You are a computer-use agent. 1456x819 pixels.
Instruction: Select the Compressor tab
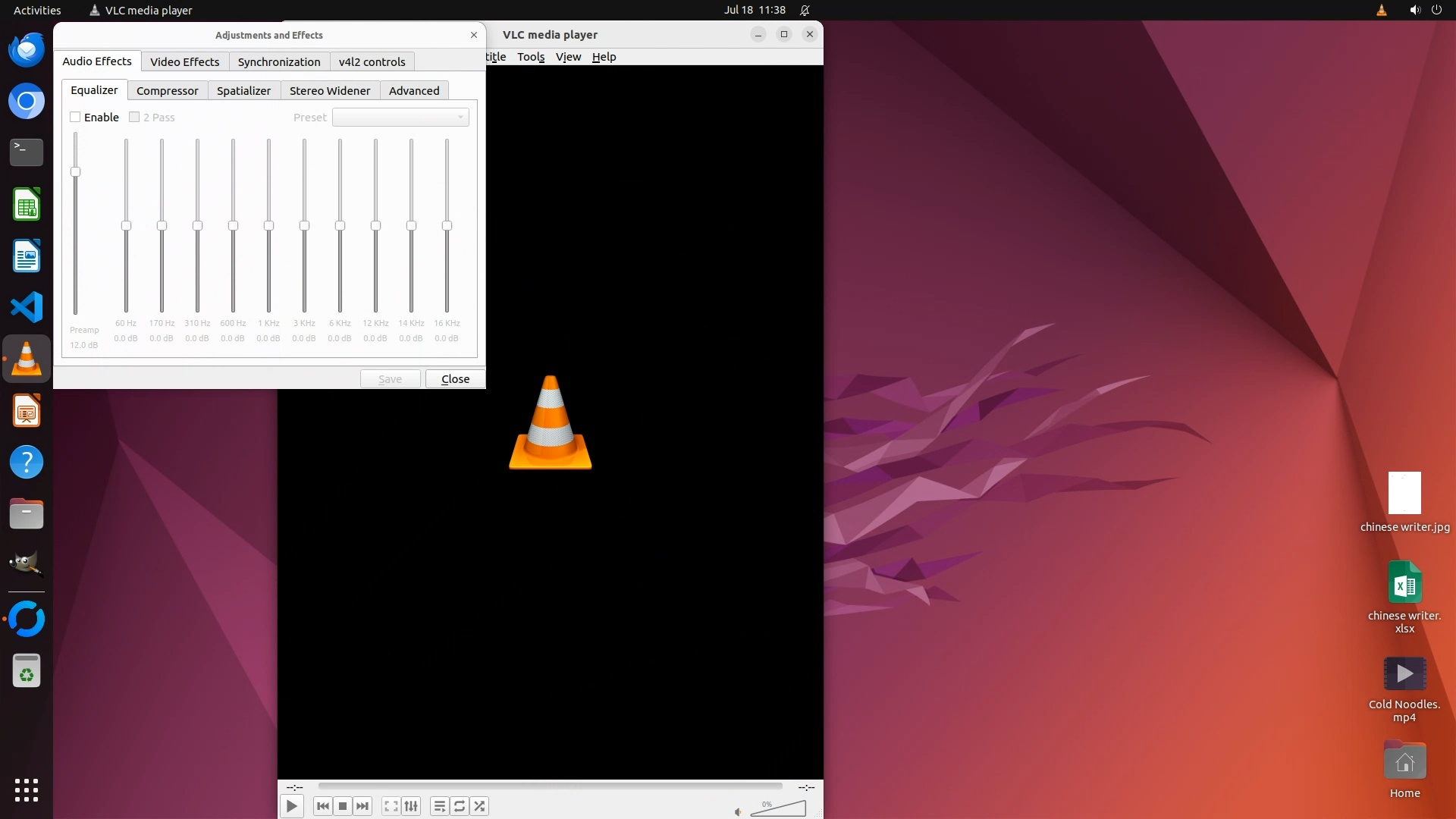click(x=167, y=90)
